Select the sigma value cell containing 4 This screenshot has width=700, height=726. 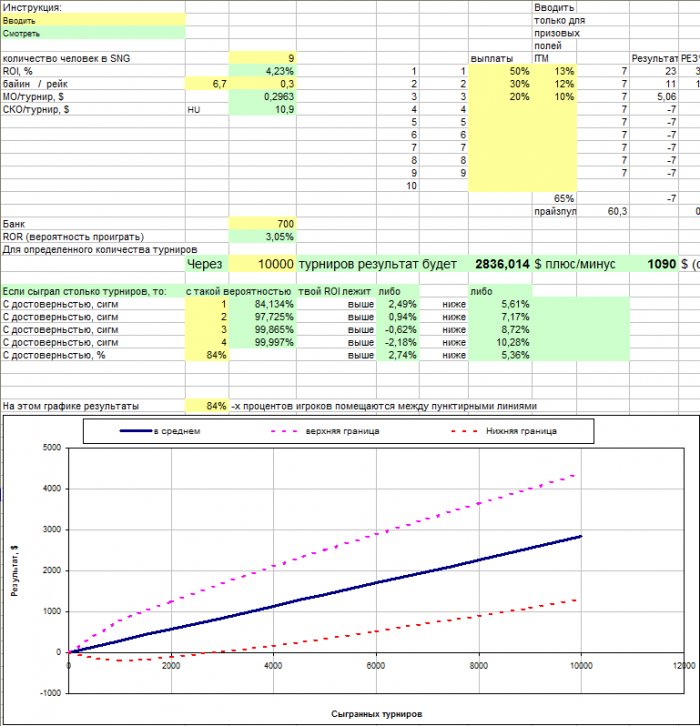coord(207,343)
